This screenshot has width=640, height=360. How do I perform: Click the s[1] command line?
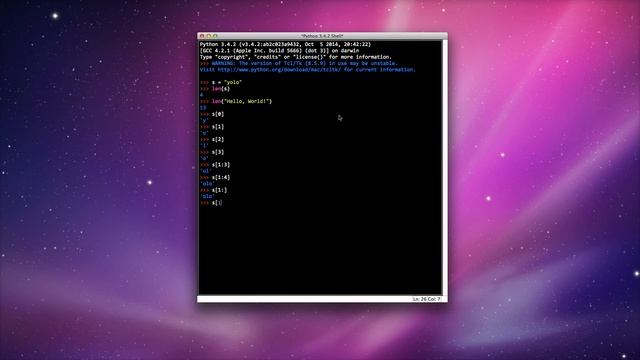pos(212,127)
